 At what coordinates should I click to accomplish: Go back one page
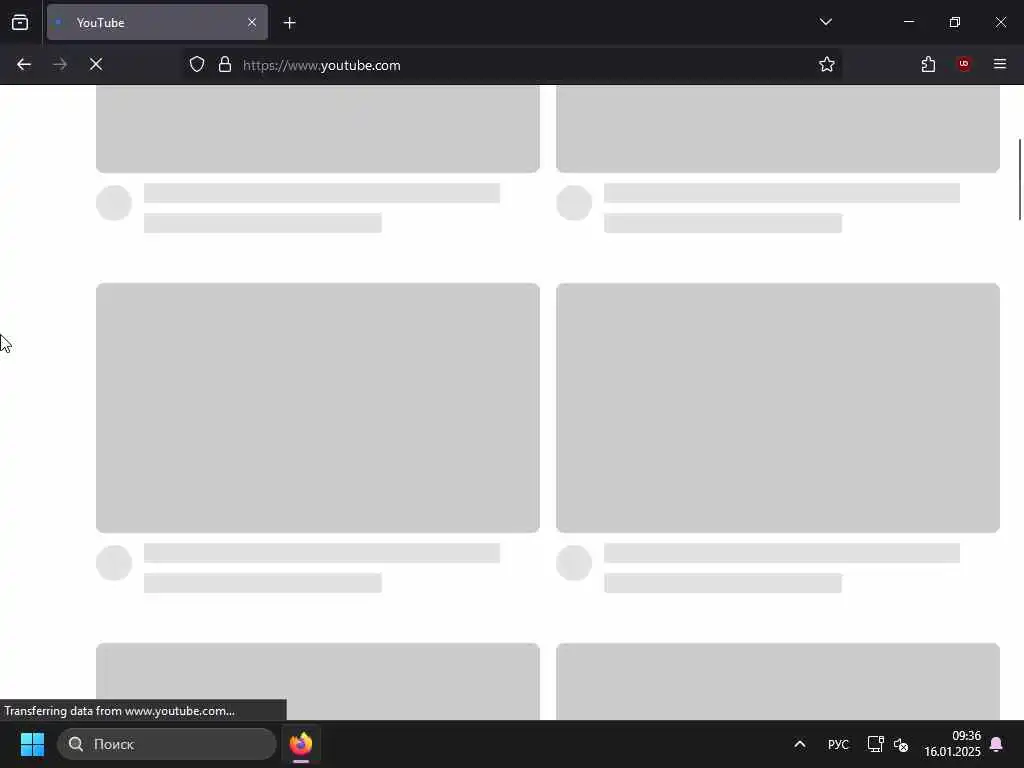tap(24, 65)
